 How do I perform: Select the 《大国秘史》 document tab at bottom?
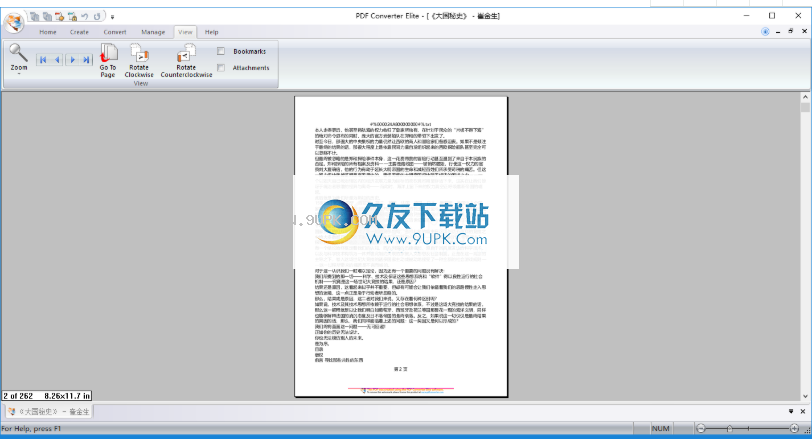tap(49, 412)
